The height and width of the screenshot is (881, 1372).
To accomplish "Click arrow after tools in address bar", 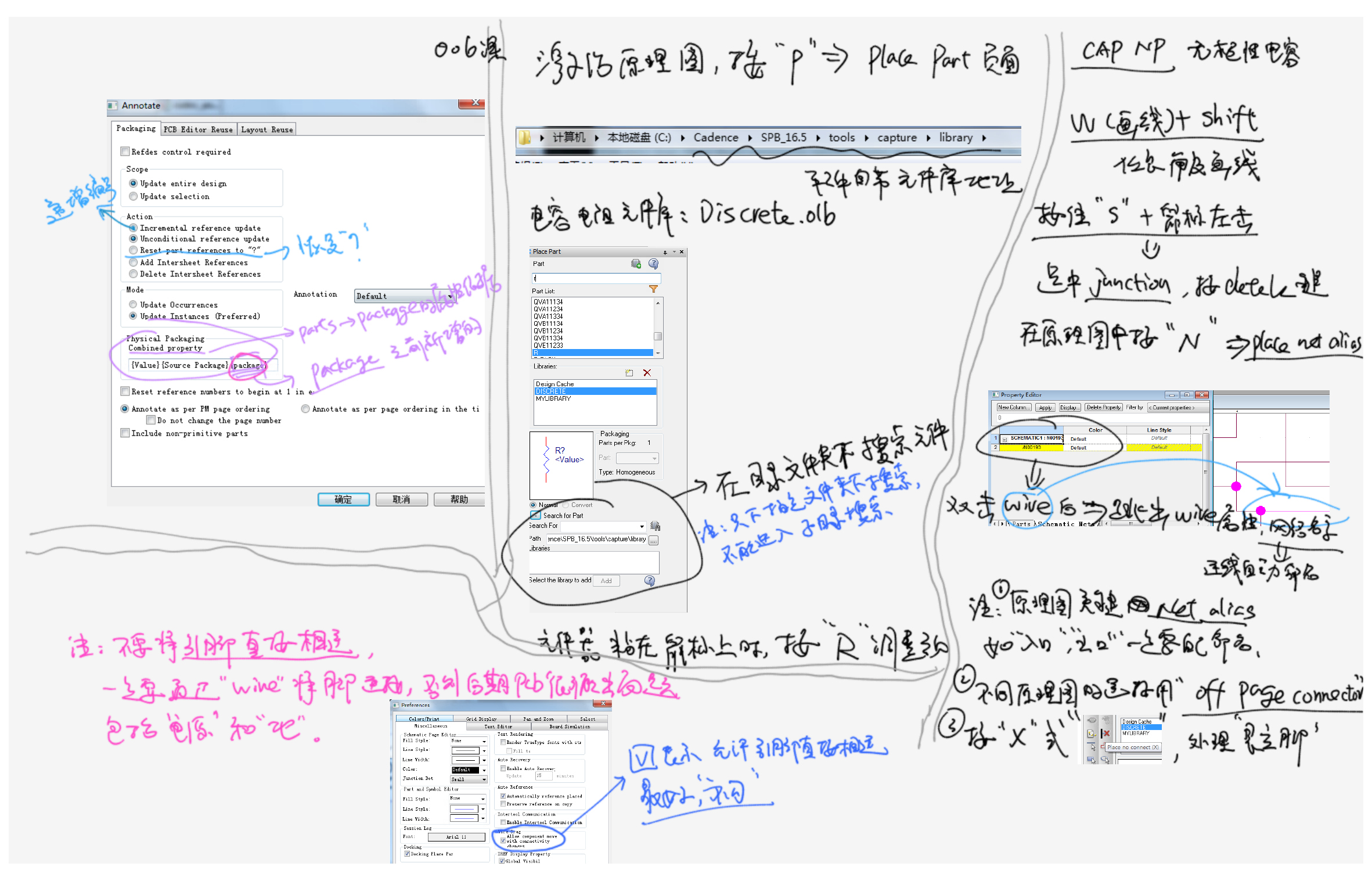I will (x=866, y=138).
